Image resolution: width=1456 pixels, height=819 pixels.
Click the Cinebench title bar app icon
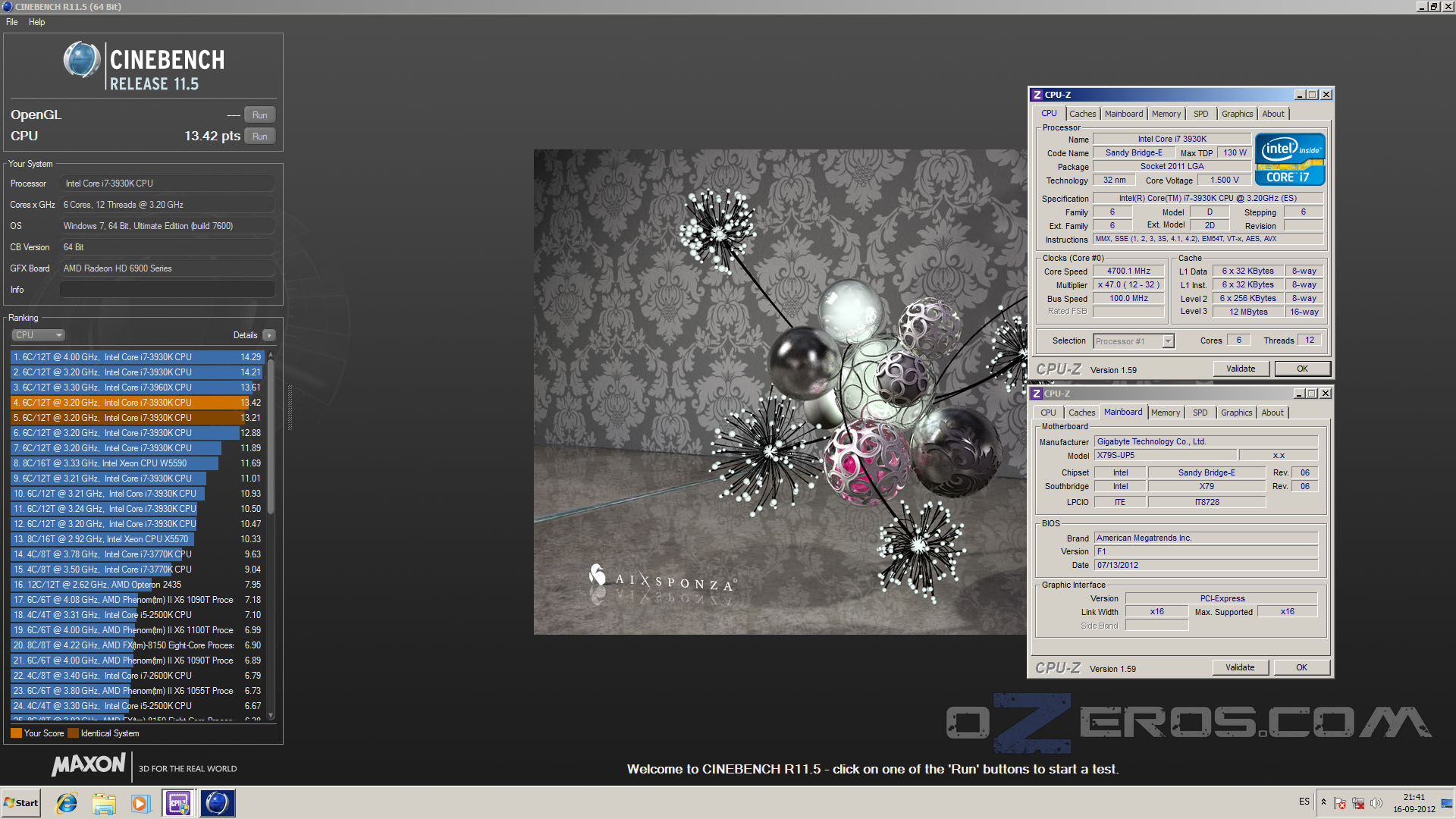[8, 6]
